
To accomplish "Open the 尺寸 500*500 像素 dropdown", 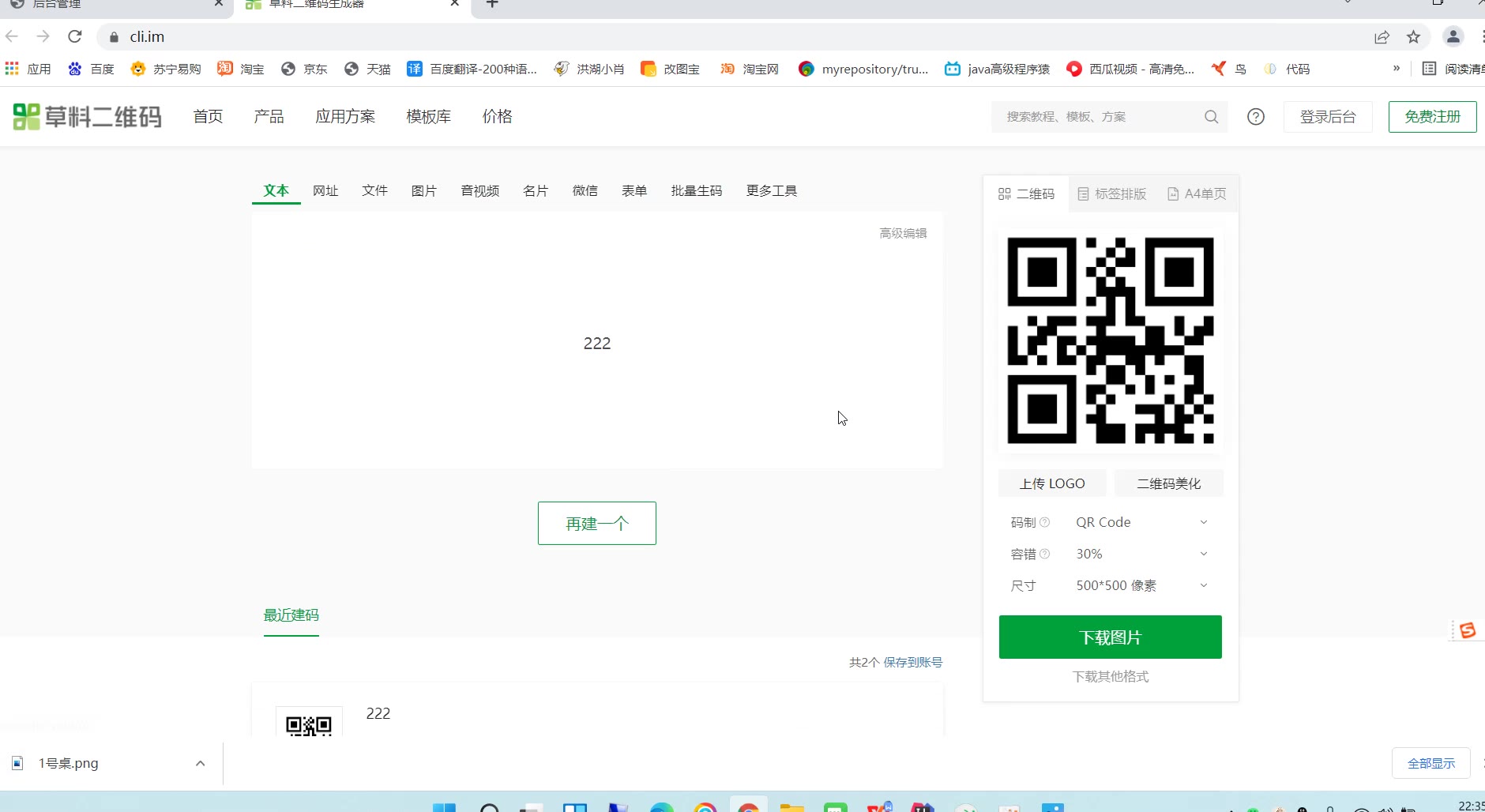I will tap(1141, 585).
